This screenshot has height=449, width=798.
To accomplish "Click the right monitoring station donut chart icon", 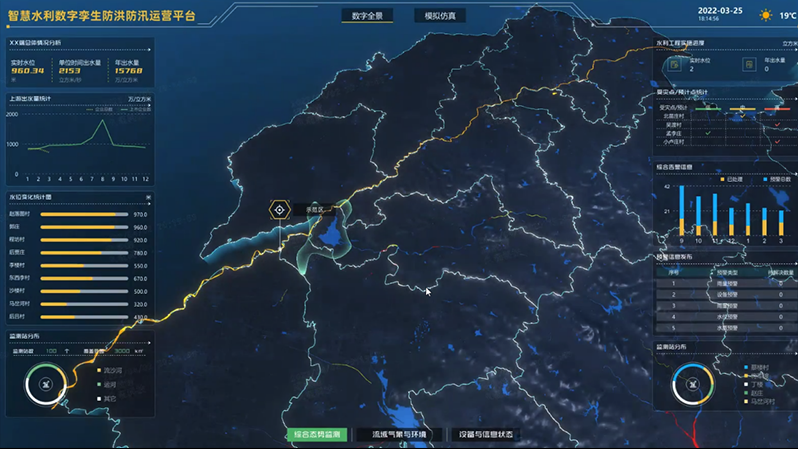I will (692, 383).
